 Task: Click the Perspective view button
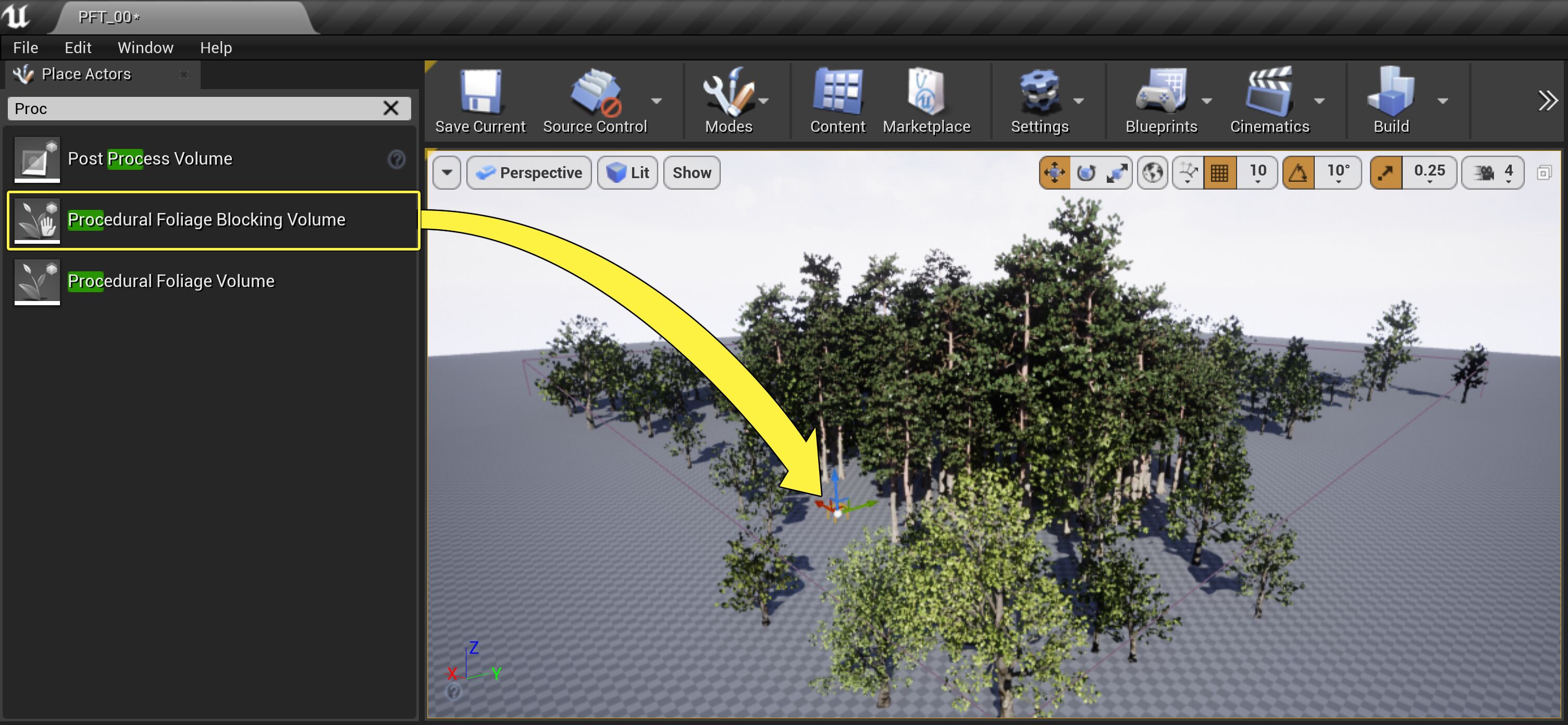click(x=529, y=173)
